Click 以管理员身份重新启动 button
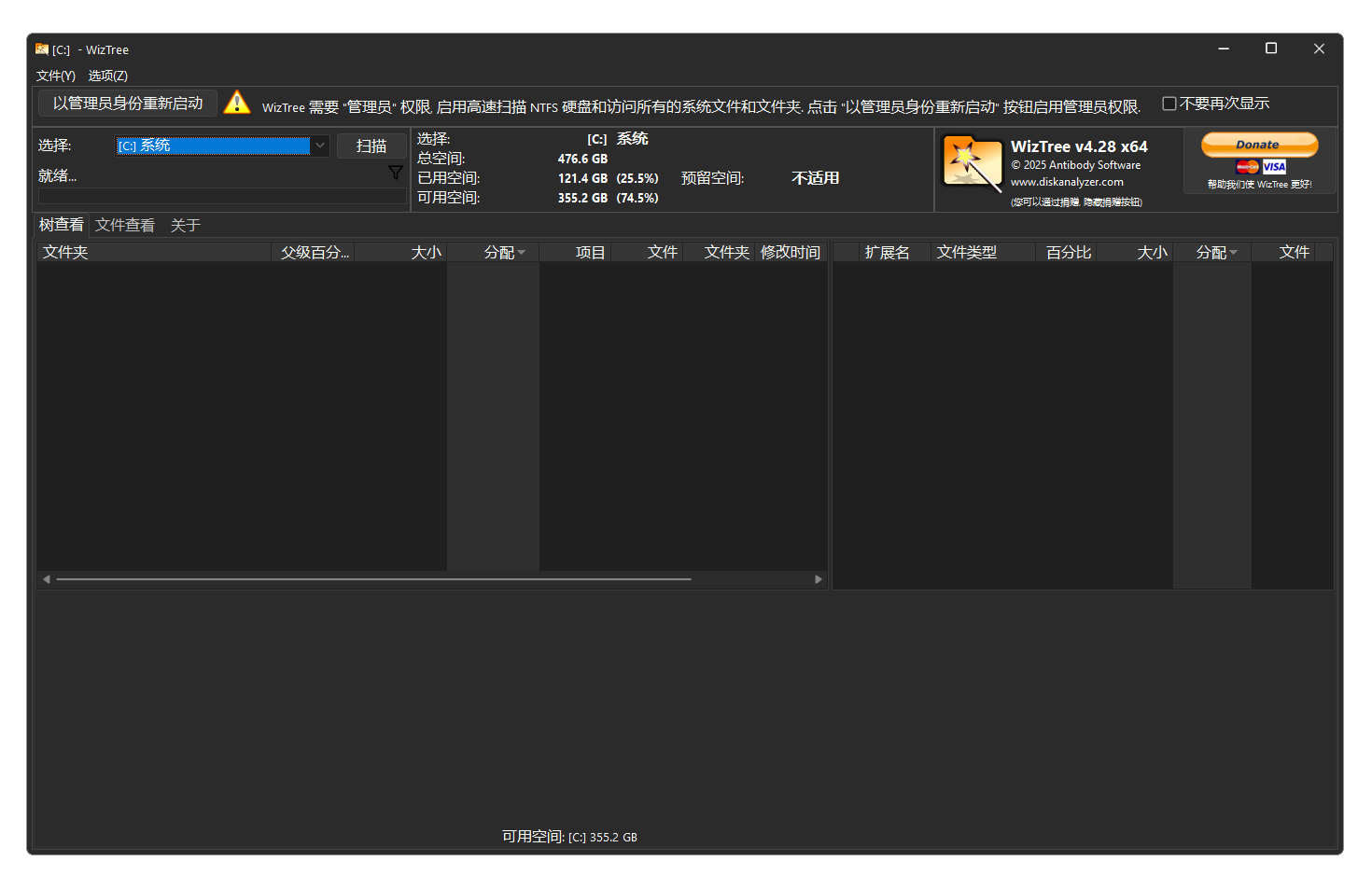This screenshot has width=1372, height=889. [x=128, y=104]
